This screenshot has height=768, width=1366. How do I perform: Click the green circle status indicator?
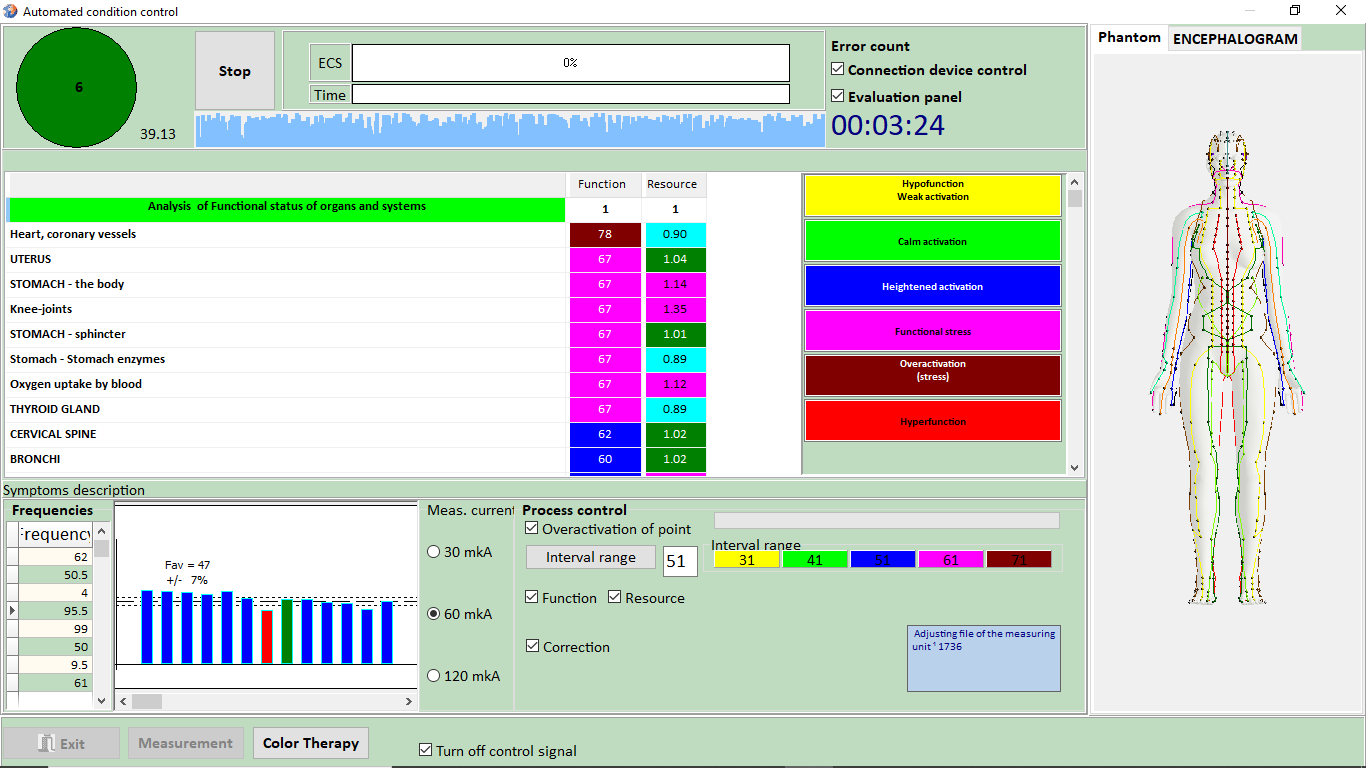coord(78,88)
